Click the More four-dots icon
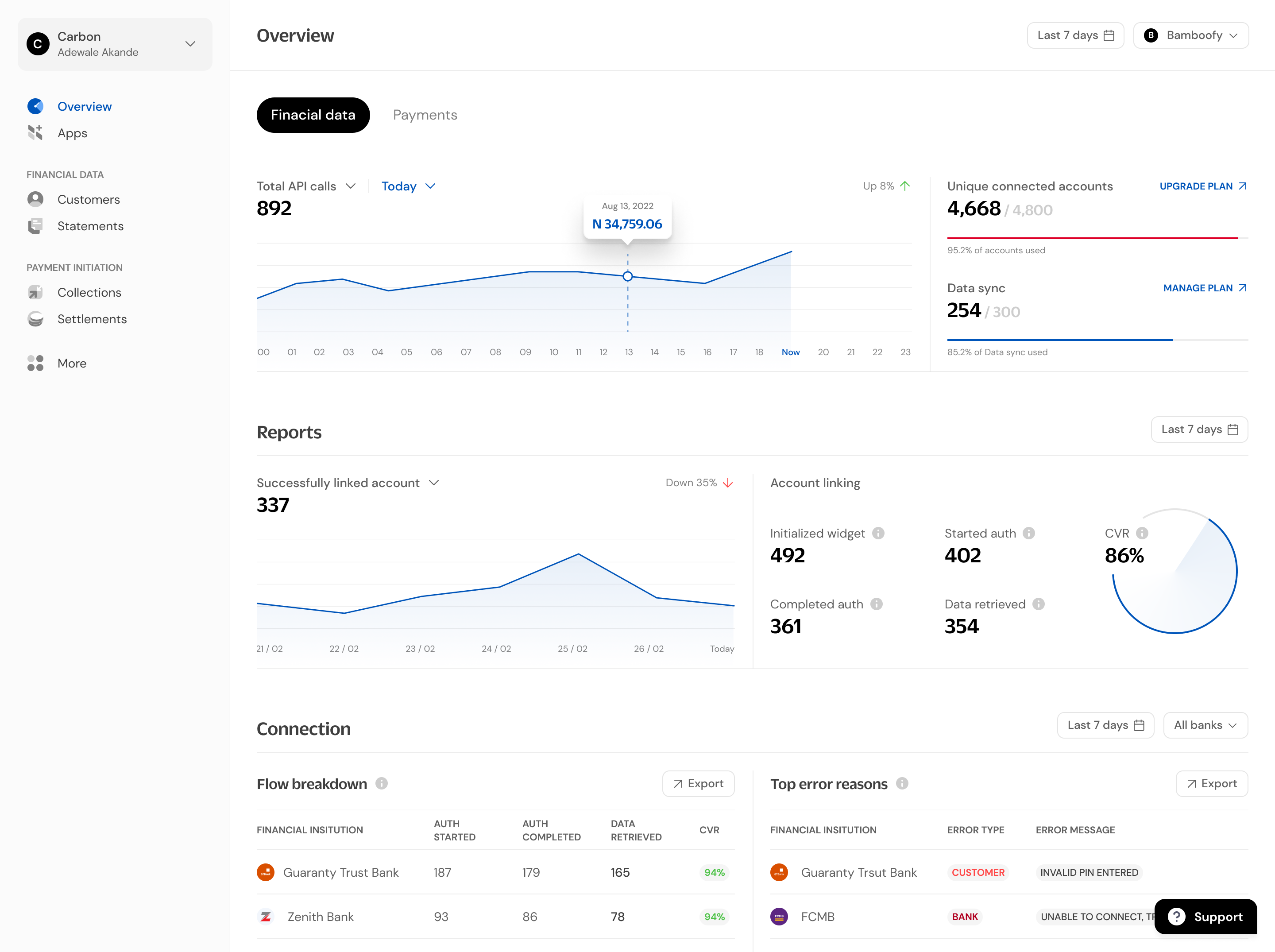The image size is (1275, 952). tap(35, 363)
